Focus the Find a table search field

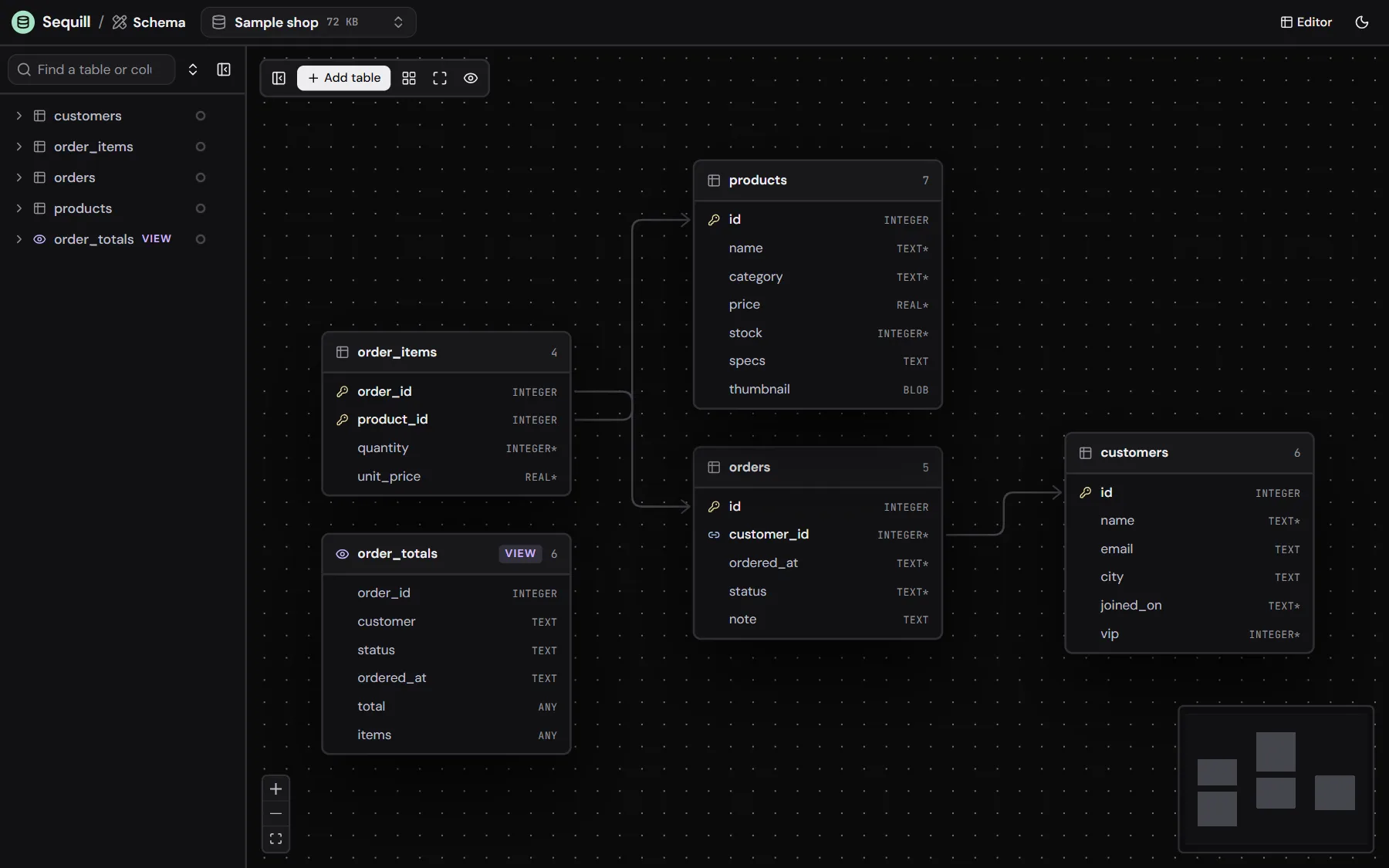(x=92, y=69)
